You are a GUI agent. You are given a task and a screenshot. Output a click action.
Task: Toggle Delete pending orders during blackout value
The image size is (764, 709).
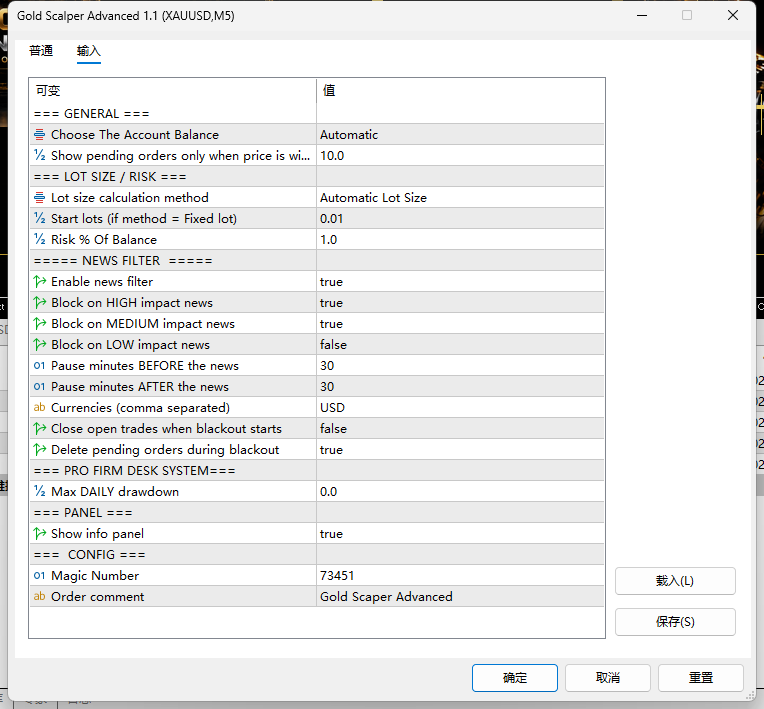(460, 449)
